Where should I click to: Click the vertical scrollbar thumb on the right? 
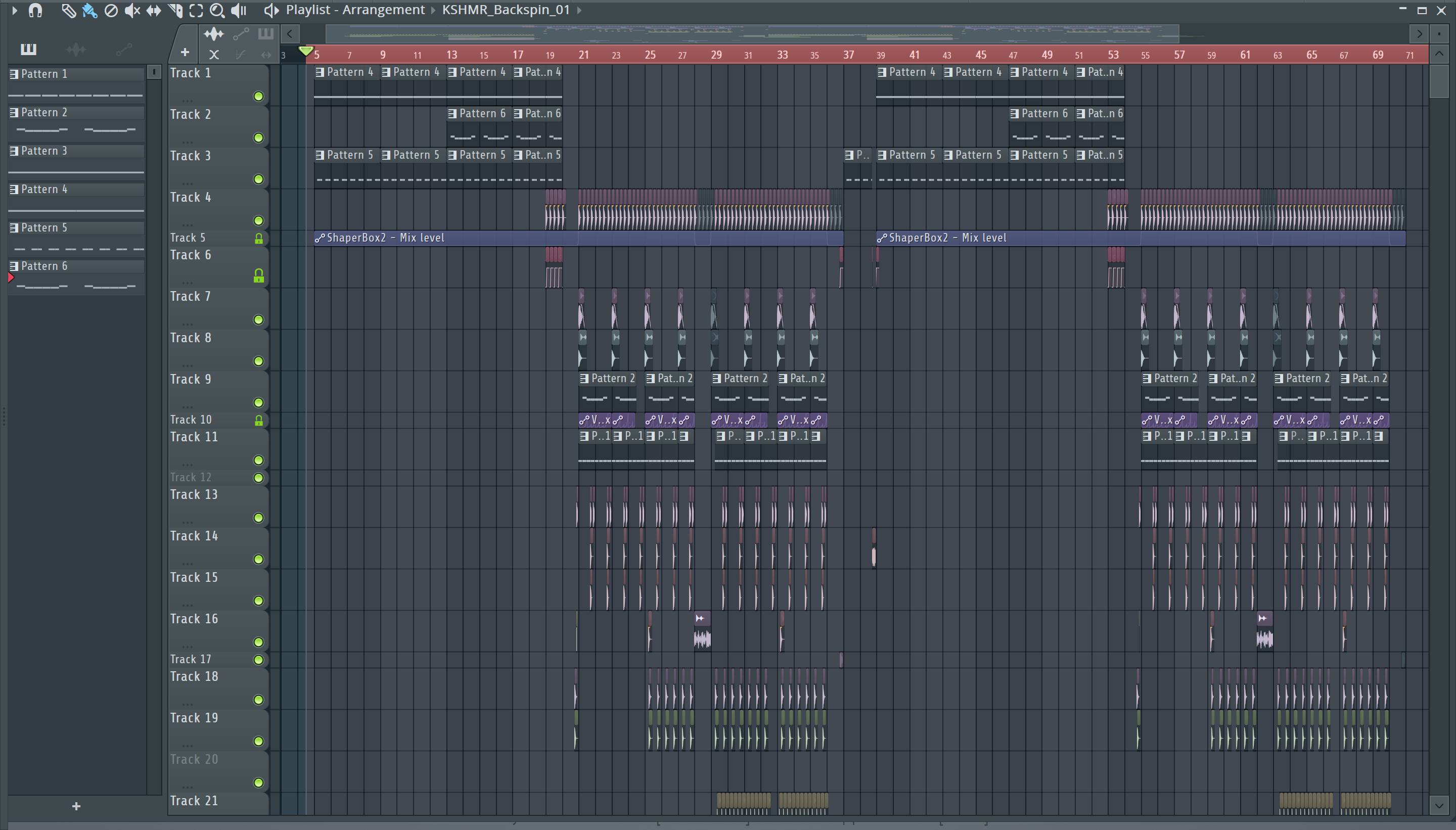(x=1439, y=81)
